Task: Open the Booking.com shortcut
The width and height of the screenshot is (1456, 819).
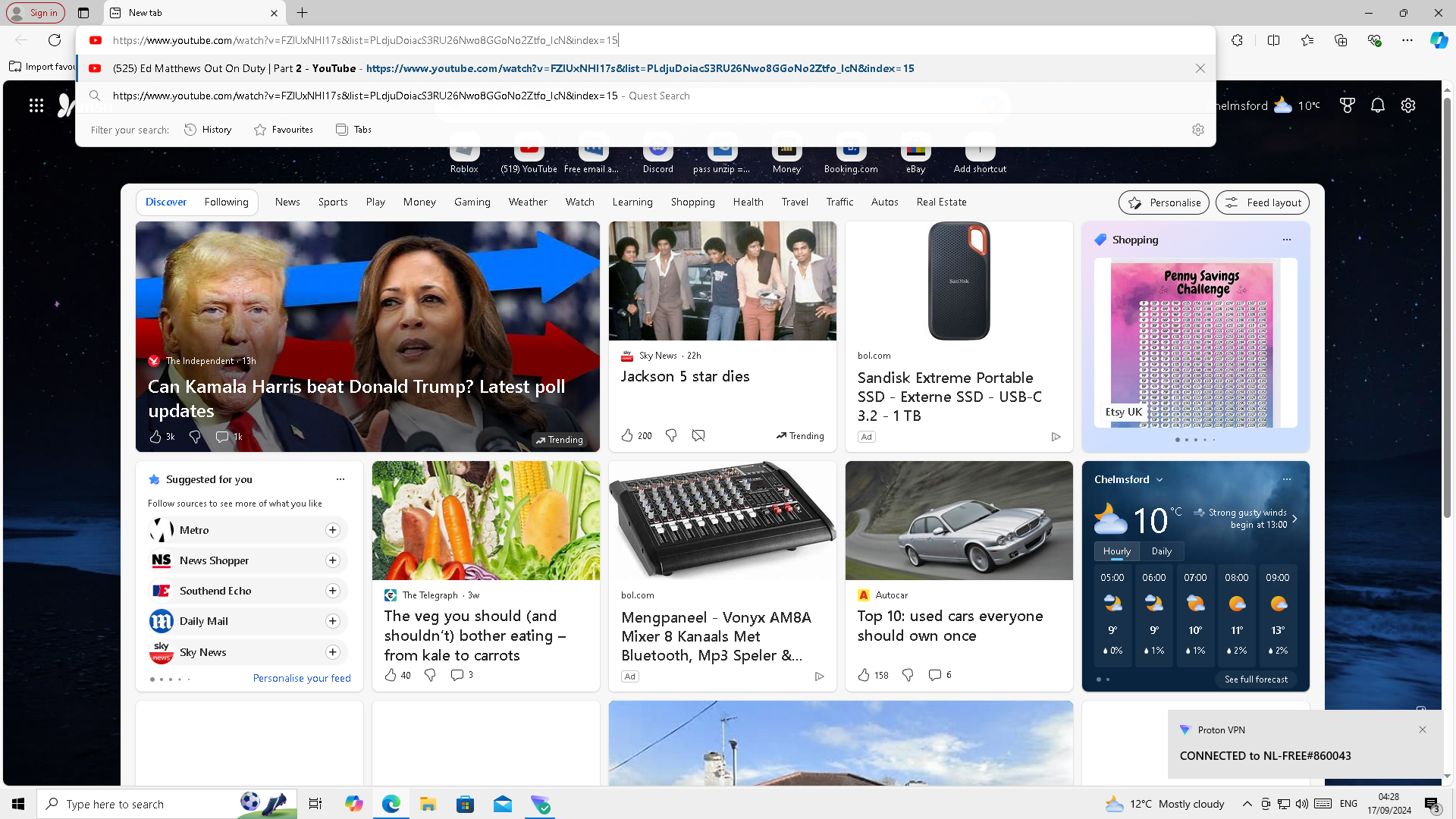Action: click(851, 154)
